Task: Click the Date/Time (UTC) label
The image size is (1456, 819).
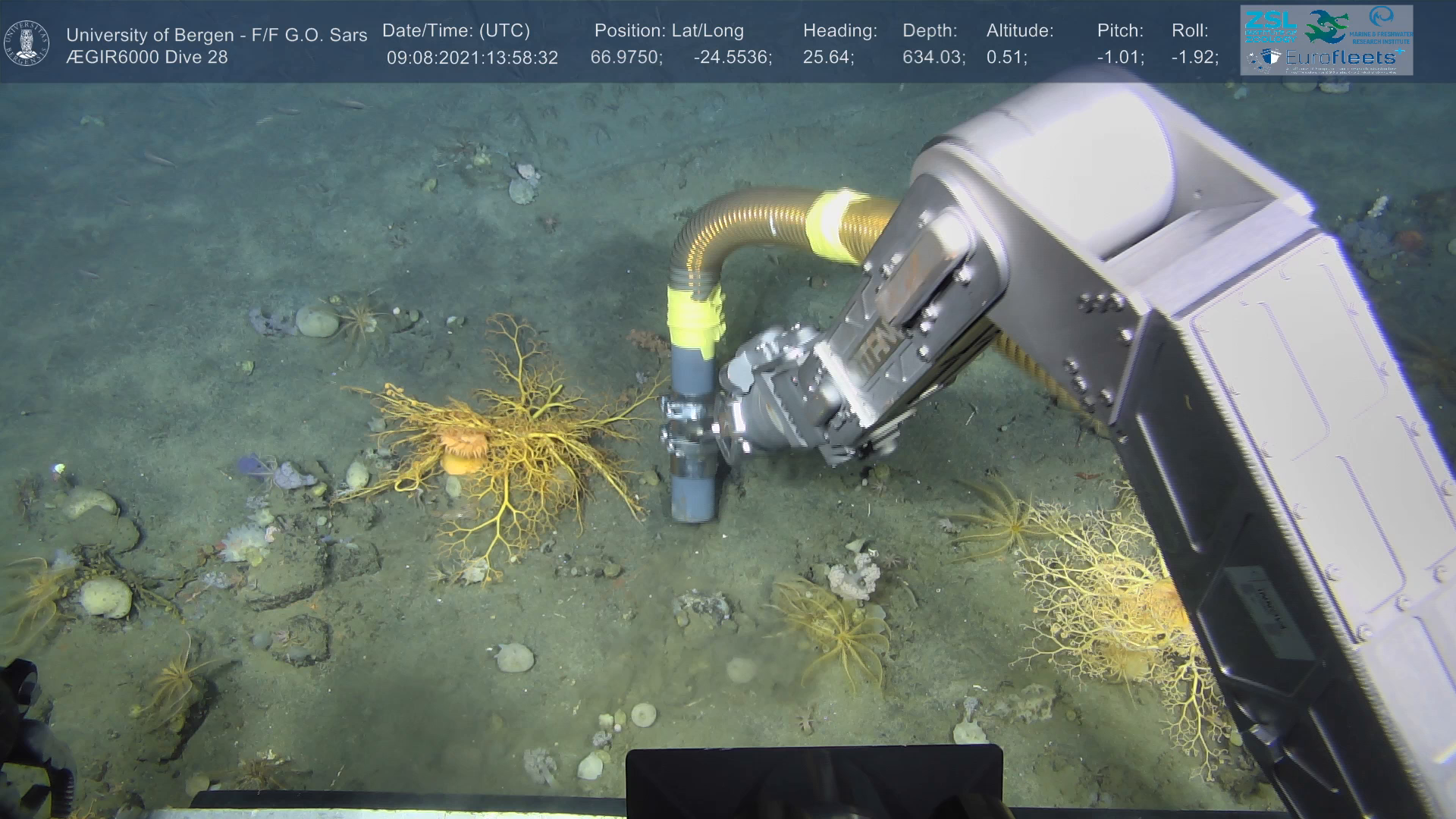Action: (x=456, y=31)
